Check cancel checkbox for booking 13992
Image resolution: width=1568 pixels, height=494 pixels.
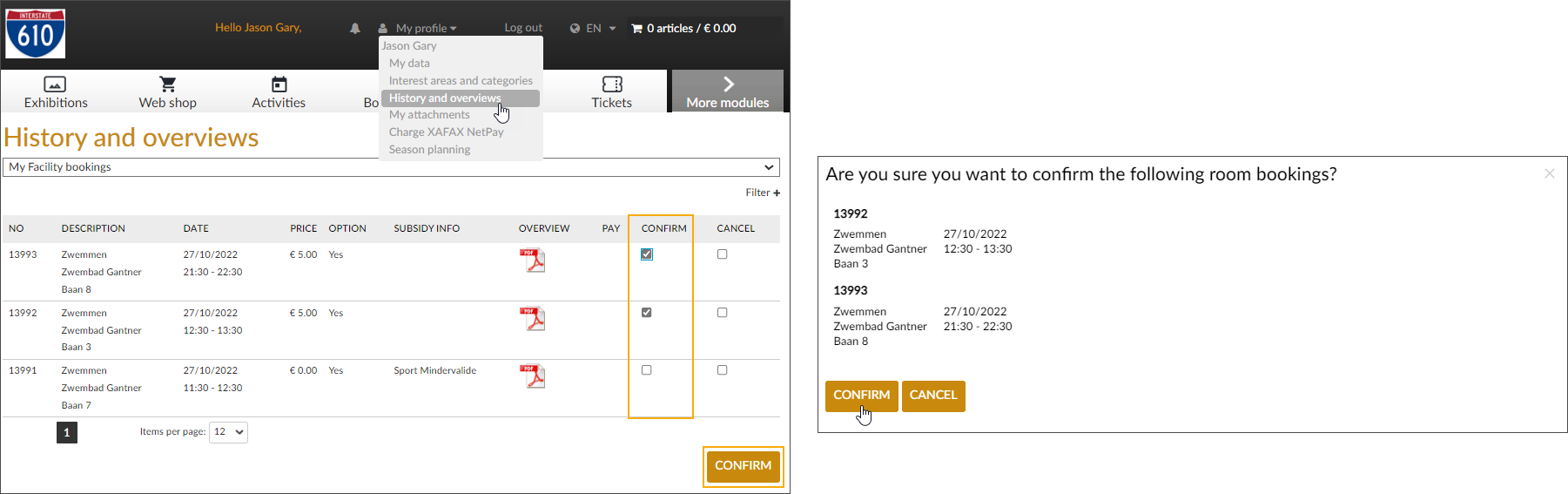coord(723,313)
